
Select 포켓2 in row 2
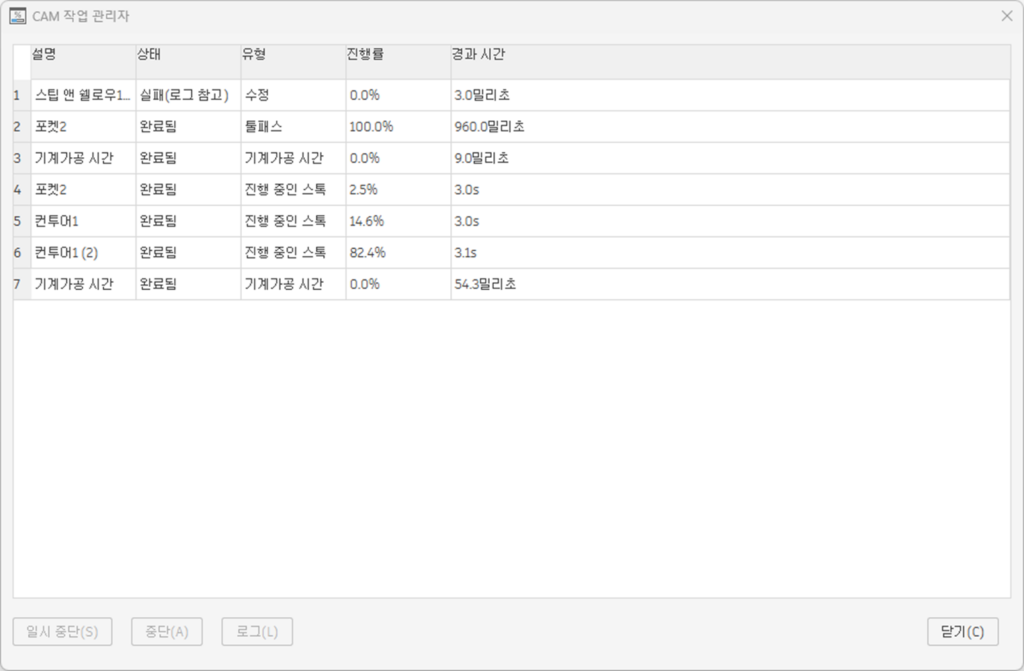(83, 127)
